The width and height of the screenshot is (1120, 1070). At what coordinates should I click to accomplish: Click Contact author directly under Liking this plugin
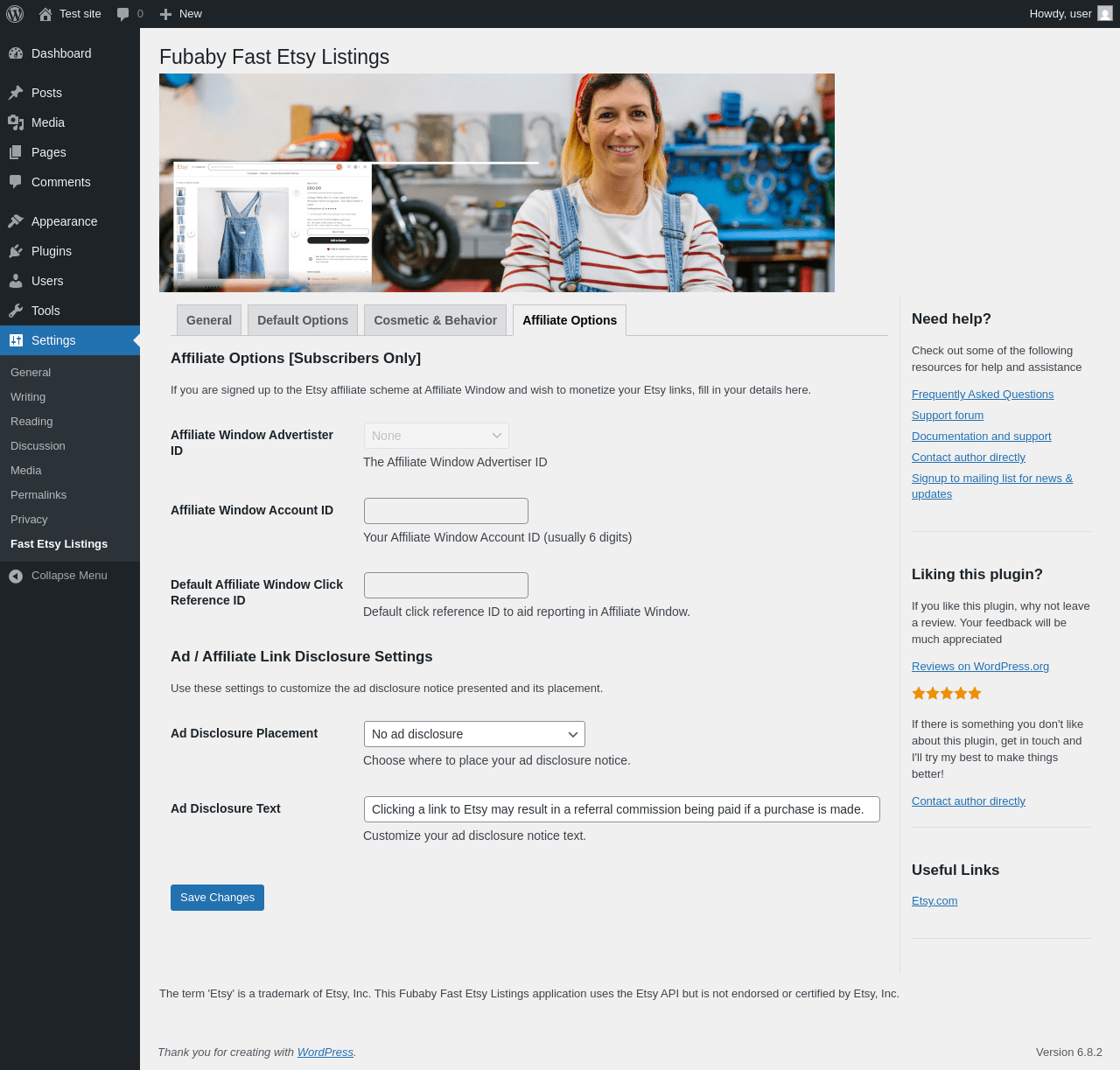pyautogui.click(x=969, y=801)
